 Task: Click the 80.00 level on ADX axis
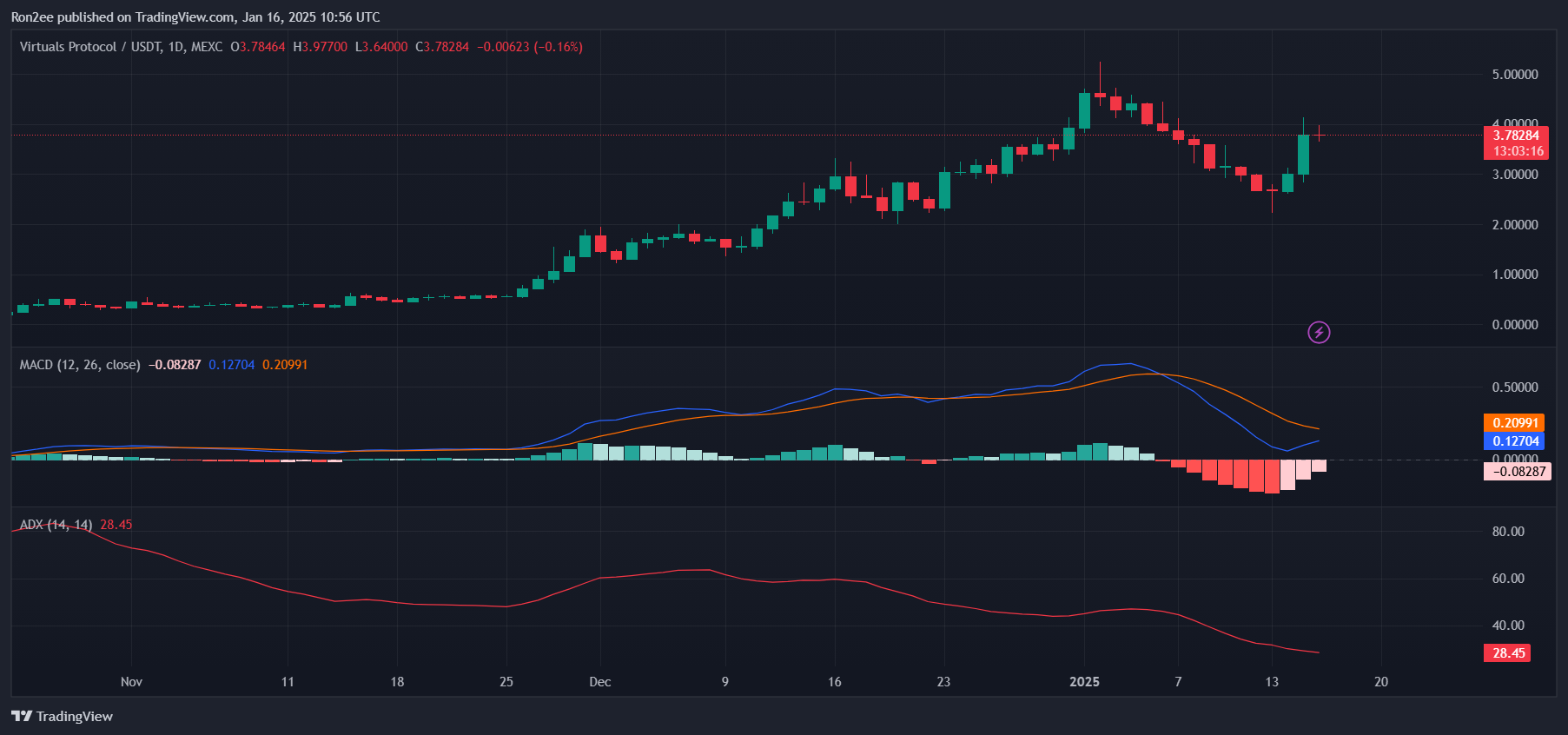point(1508,532)
